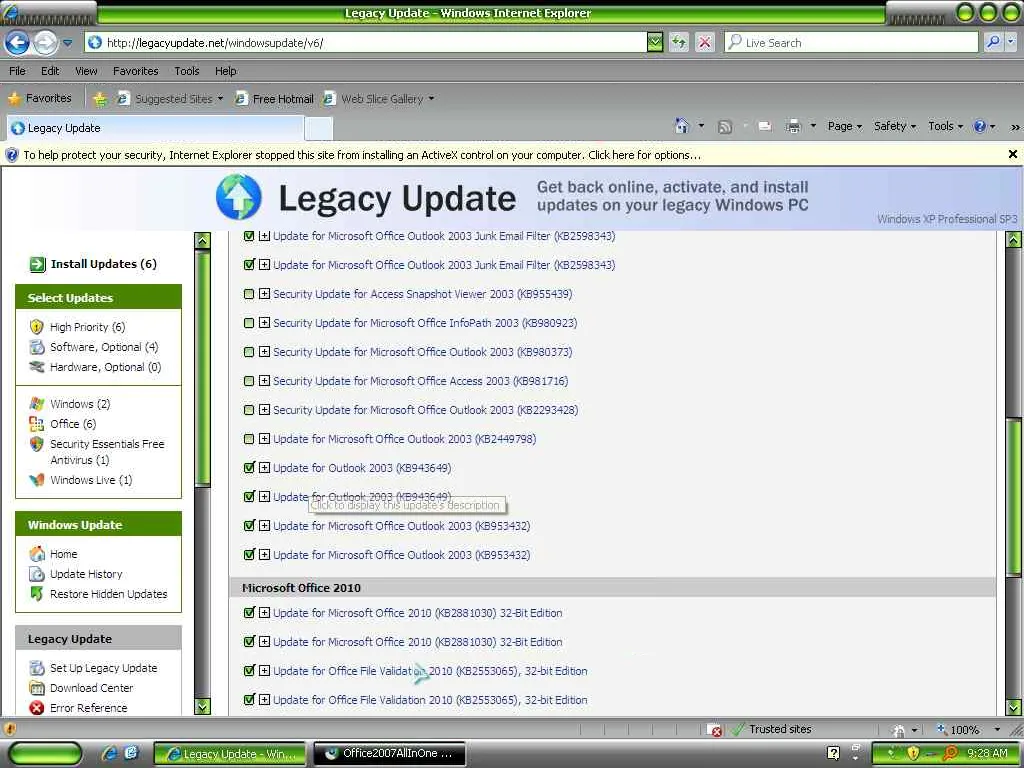This screenshot has width=1024, height=768.
Task: Click the Set Up Legacy Update icon
Action: [x=37, y=667]
